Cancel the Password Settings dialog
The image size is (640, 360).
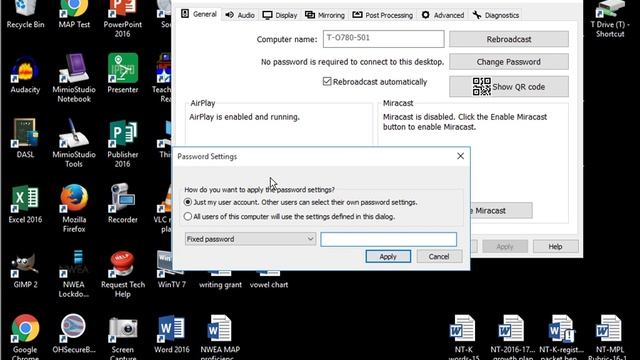(x=439, y=256)
